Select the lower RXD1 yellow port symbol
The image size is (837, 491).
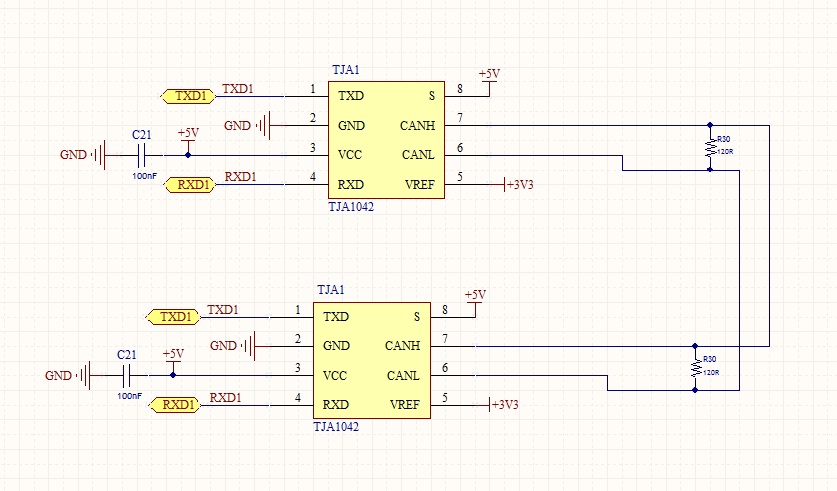(175, 405)
